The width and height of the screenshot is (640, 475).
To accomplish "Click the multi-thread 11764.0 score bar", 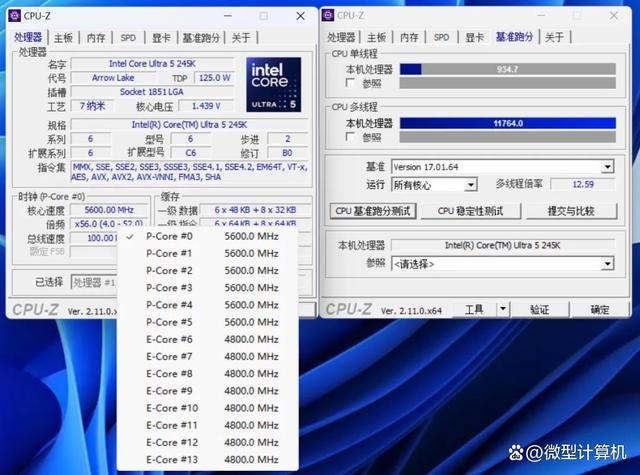I will coord(506,123).
